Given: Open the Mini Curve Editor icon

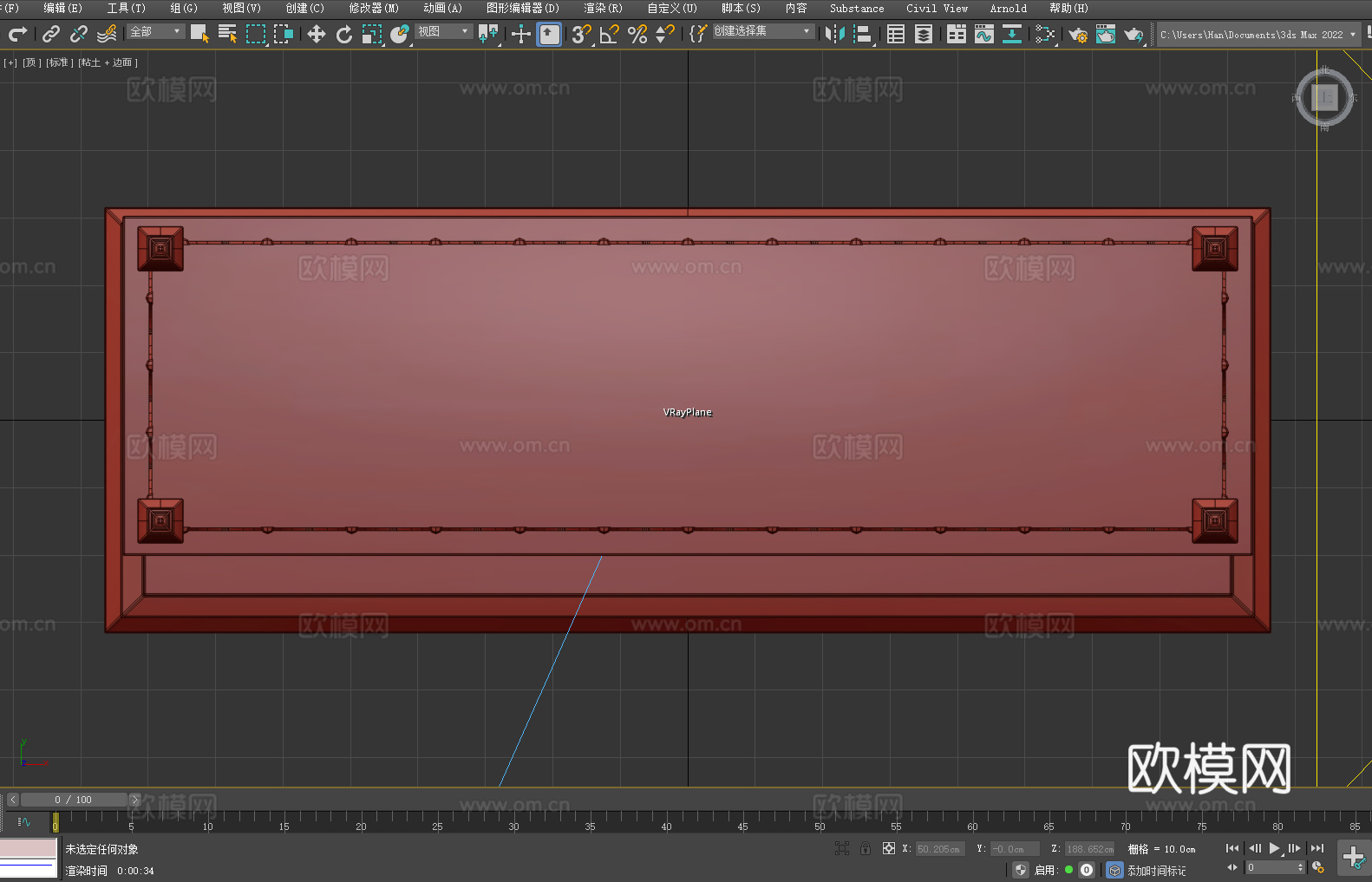Looking at the screenshot, I should (24, 822).
